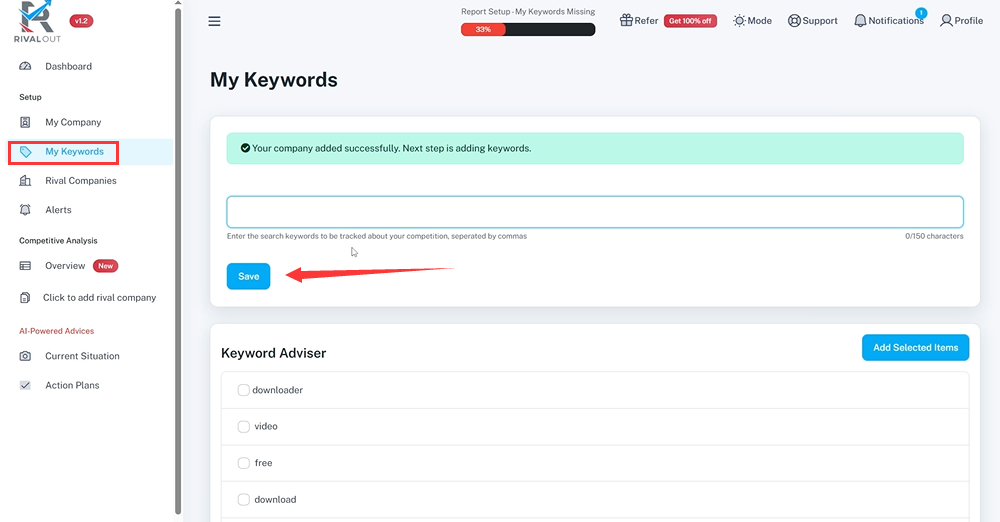The height and width of the screenshot is (522, 1000).
Task: Click the Dashboard gauge icon
Action: pos(25,66)
